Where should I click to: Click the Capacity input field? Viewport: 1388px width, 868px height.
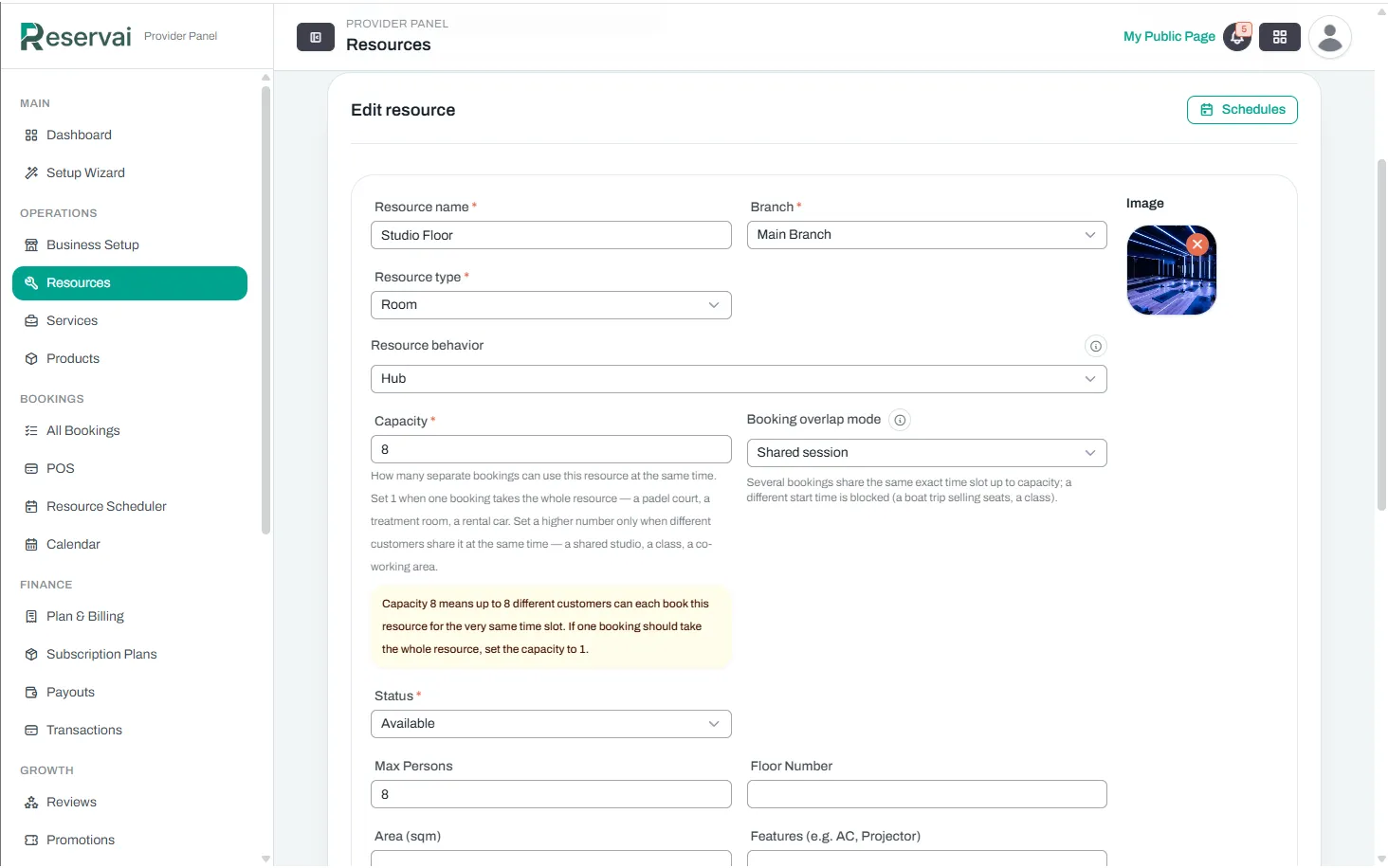point(551,449)
